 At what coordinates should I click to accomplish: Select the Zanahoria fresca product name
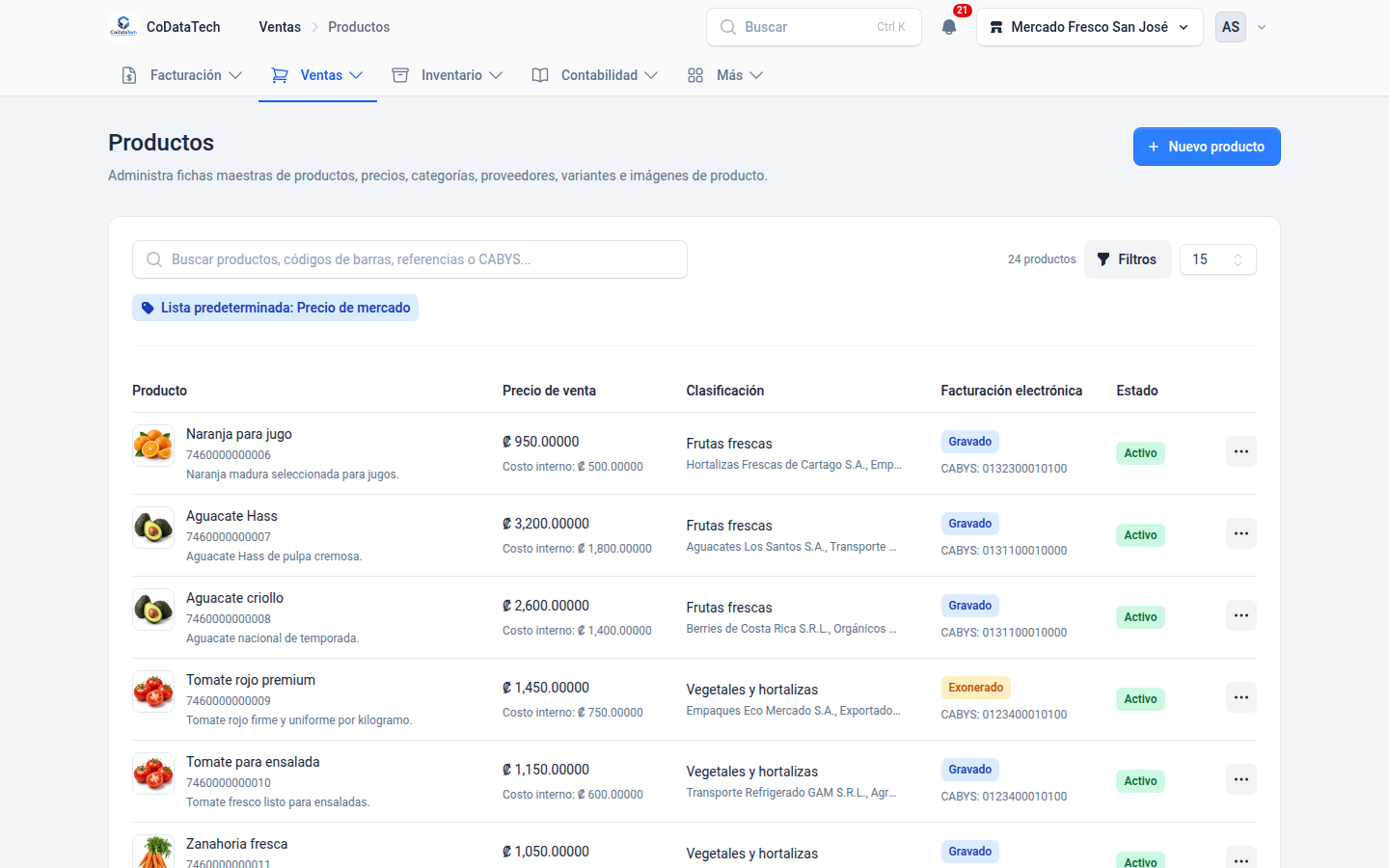(237, 844)
